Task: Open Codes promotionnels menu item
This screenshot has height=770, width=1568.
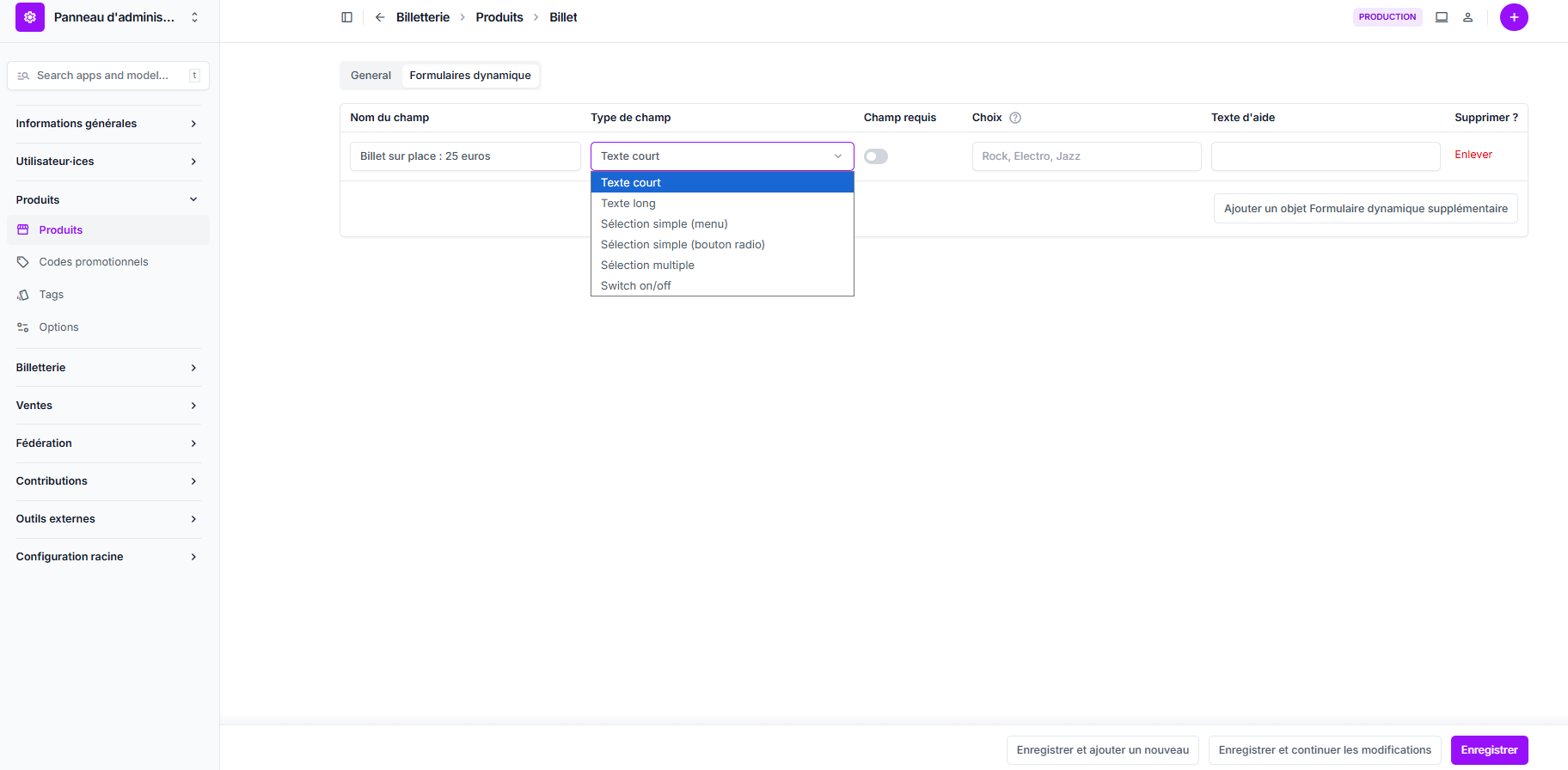Action: point(94,262)
